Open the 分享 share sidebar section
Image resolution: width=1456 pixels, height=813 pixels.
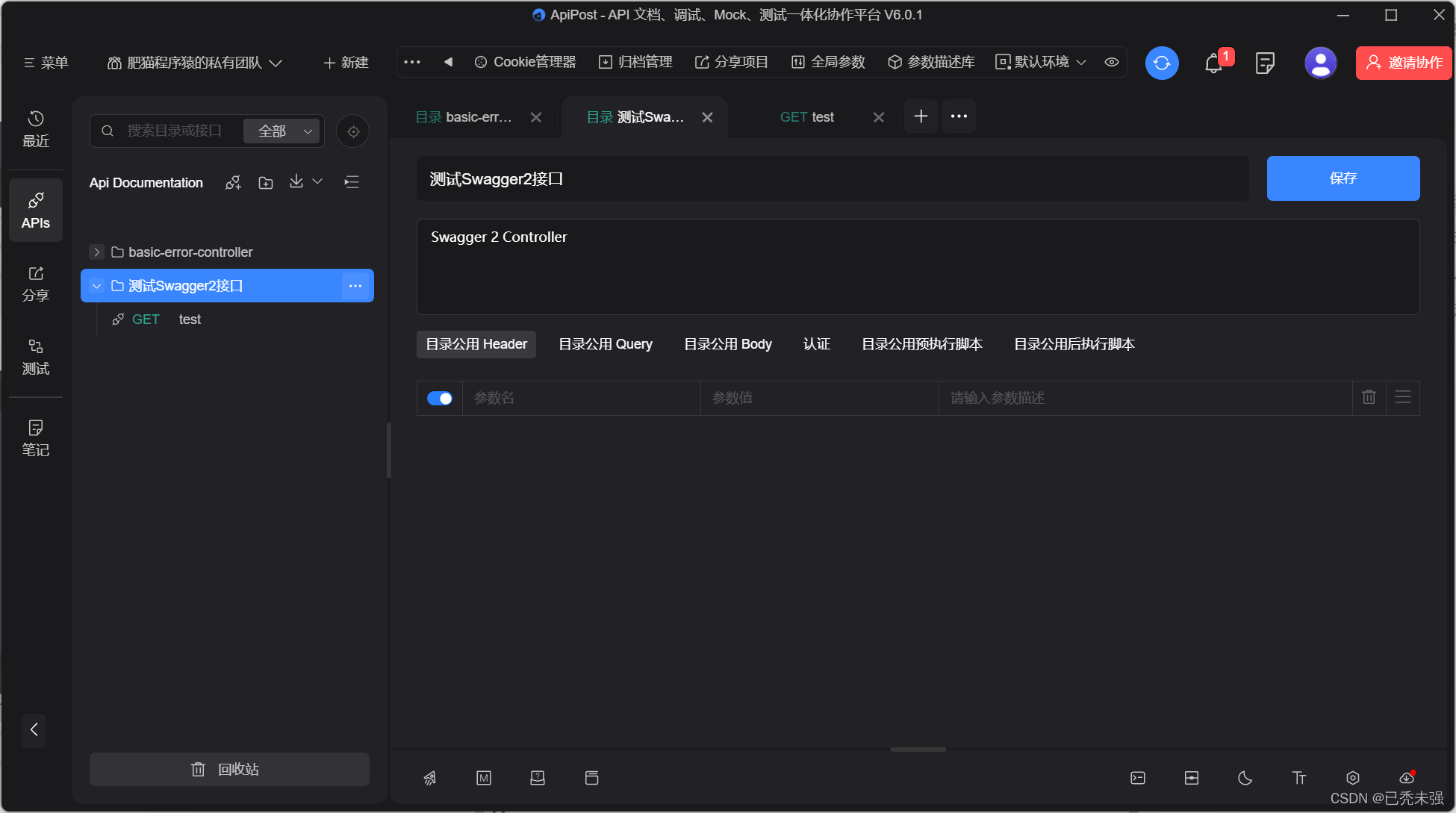[x=36, y=284]
